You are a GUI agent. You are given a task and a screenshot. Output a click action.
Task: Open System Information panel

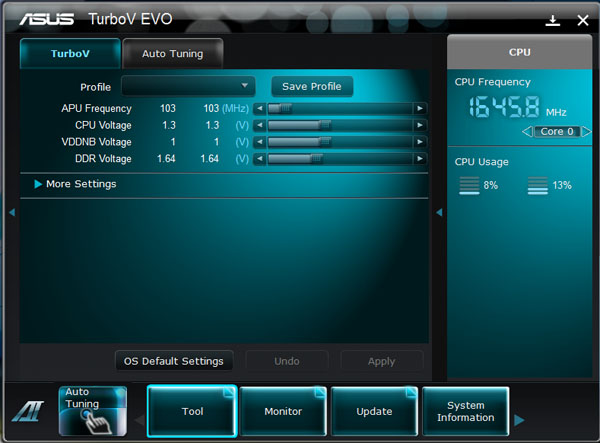click(466, 411)
